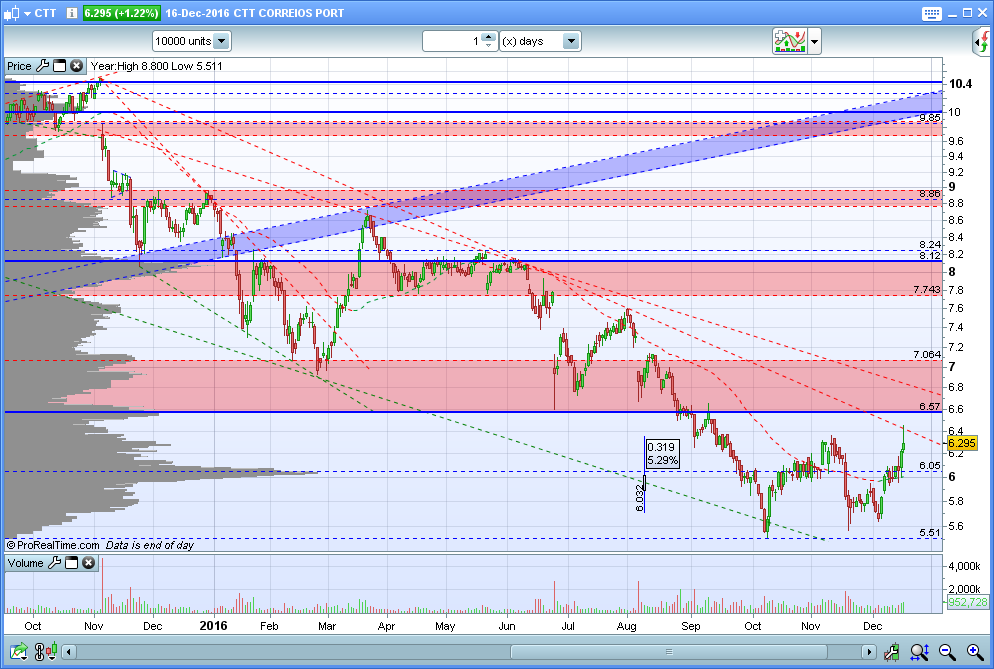The width and height of the screenshot is (994, 669).
Task: Click the zoom horizontal fit magnifier icon
Action: tap(919, 651)
